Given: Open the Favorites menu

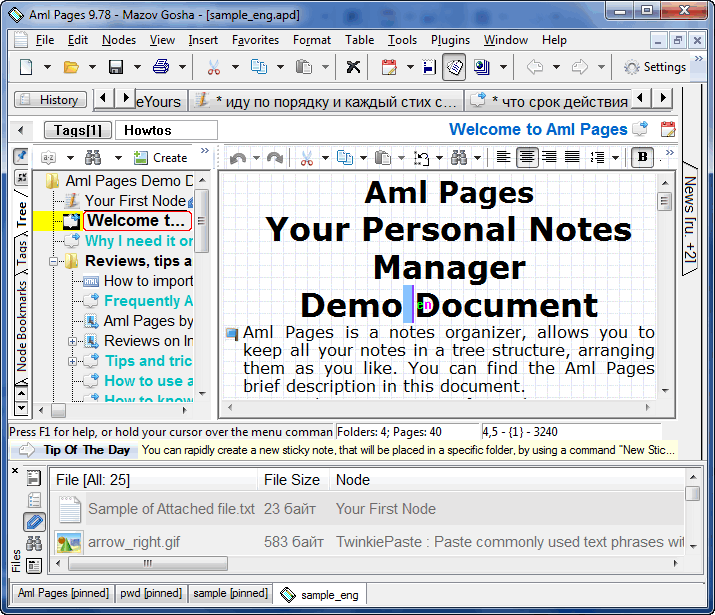Looking at the screenshot, I should 255,40.
